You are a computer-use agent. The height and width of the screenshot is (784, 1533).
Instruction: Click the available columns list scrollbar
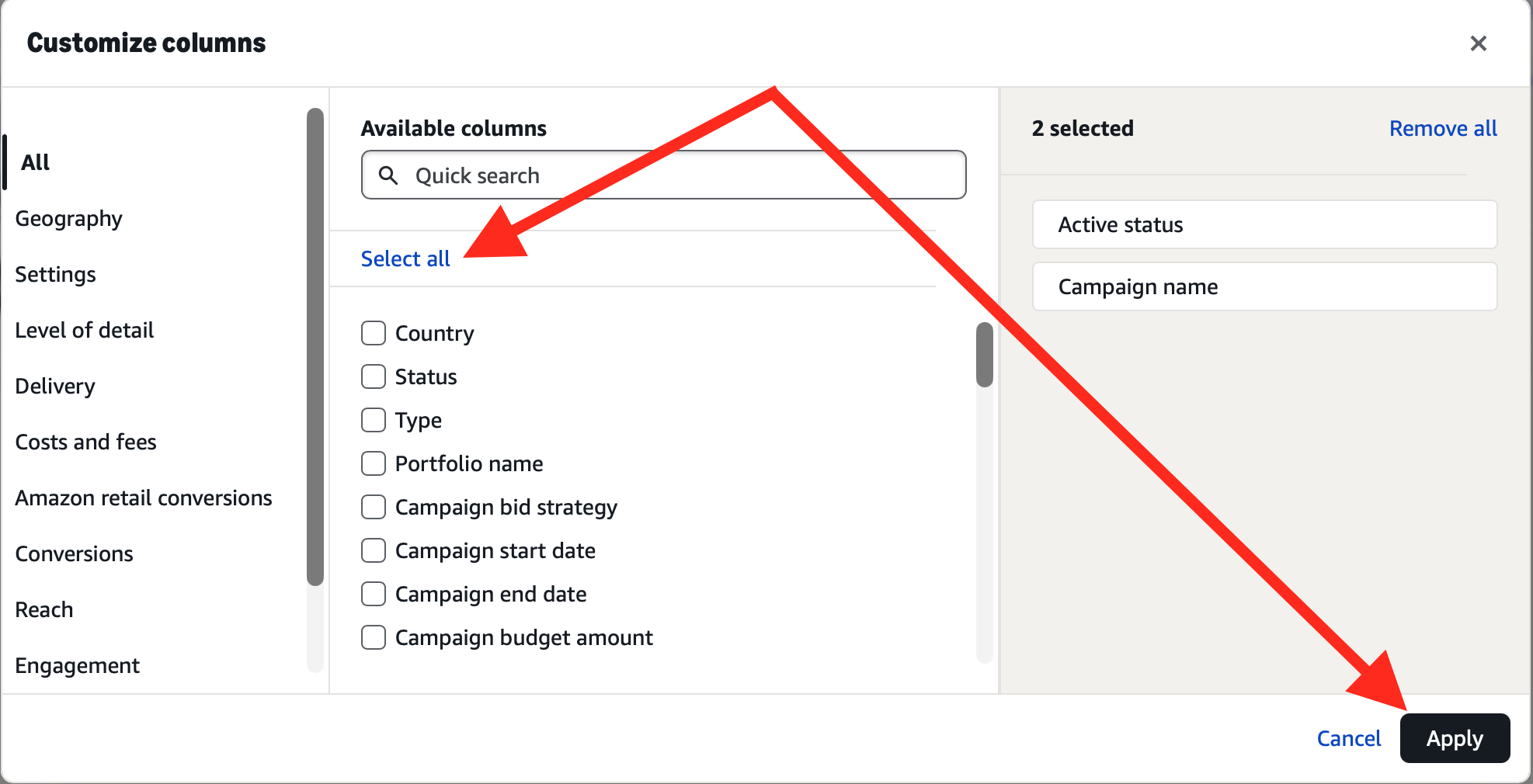pos(985,356)
